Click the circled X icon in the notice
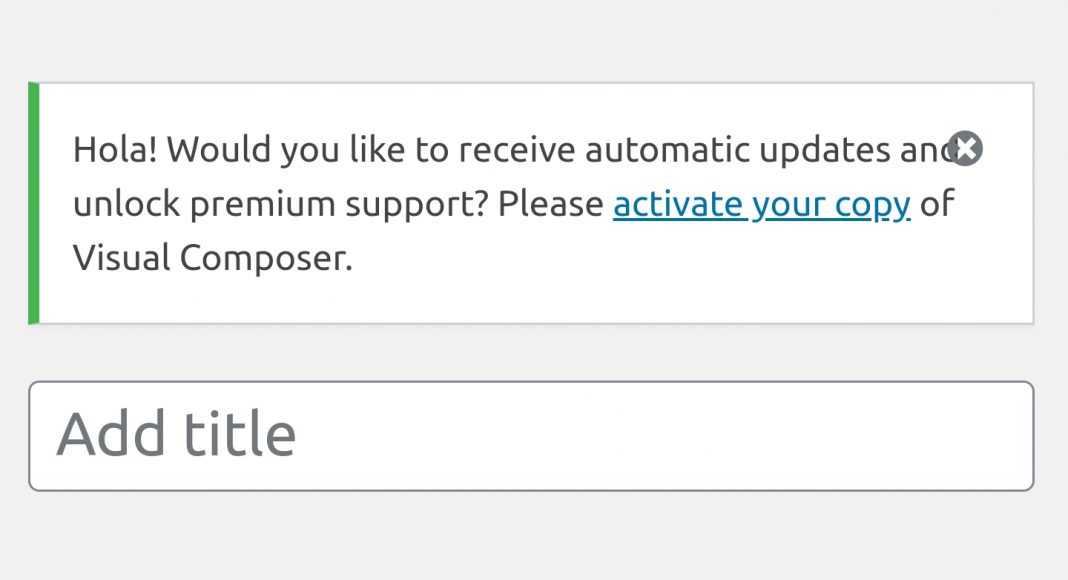This screenshot has width=1068, height=580. [965, 149]
